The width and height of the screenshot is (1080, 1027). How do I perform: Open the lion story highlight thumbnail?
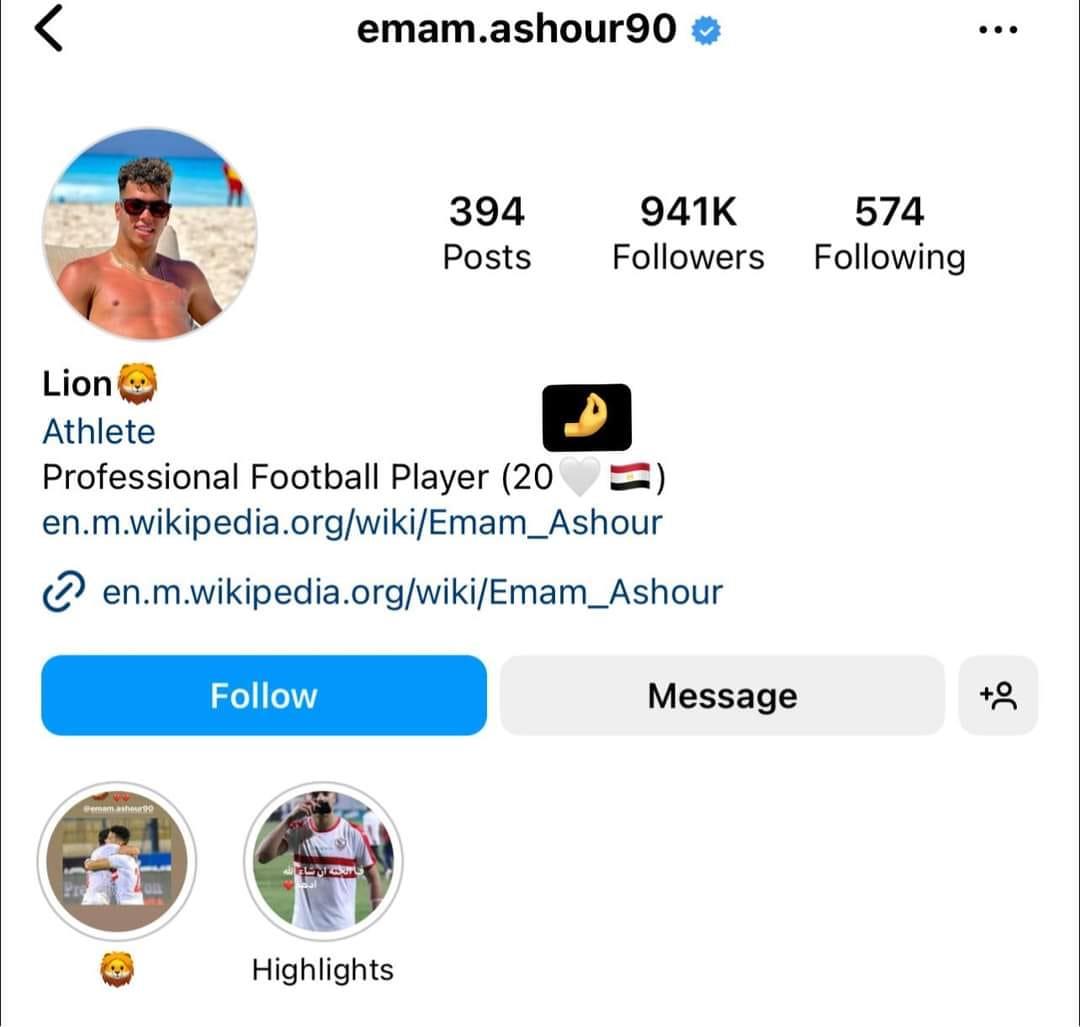(x=117, y=861)
